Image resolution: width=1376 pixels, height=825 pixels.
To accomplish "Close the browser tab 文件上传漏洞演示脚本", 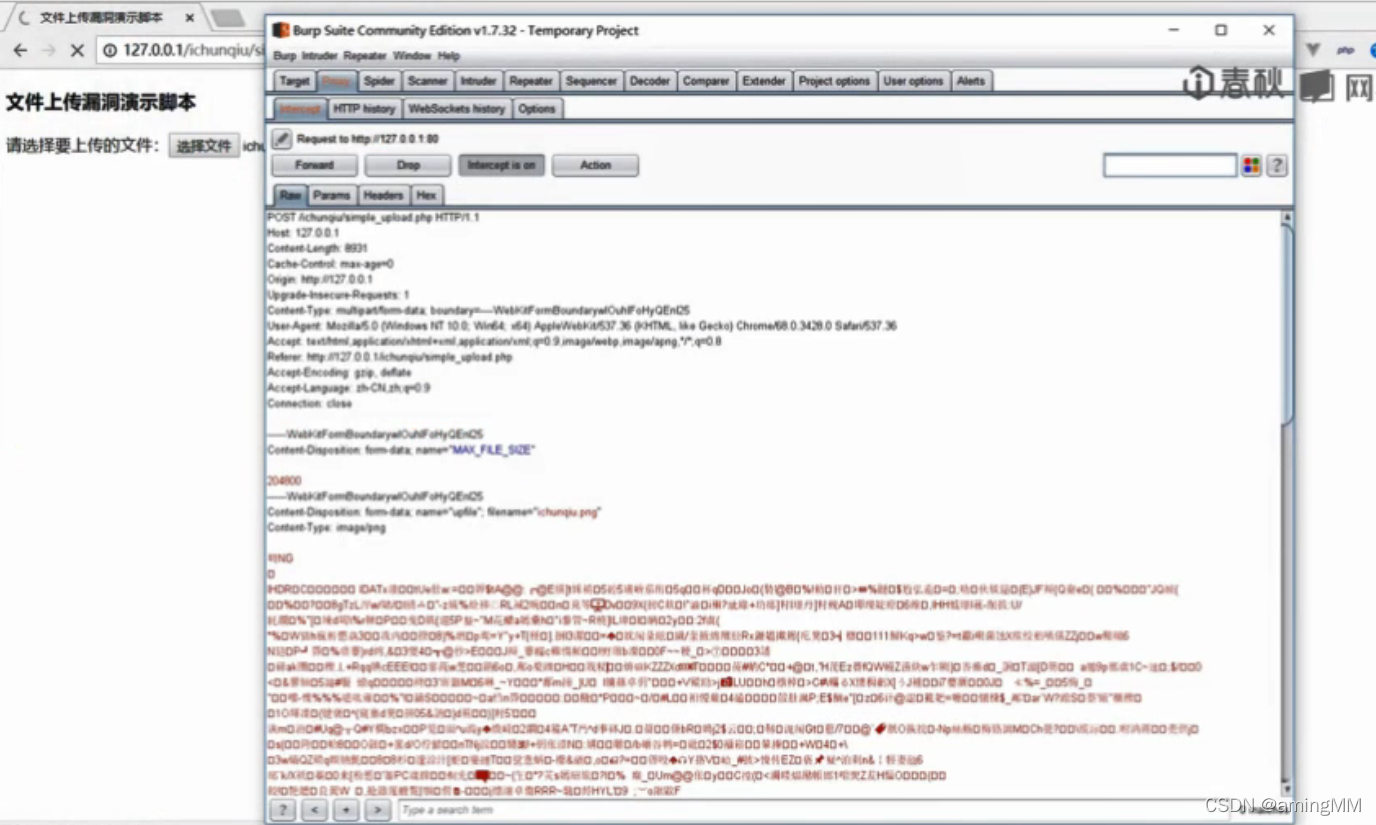I will pos(190,18).
